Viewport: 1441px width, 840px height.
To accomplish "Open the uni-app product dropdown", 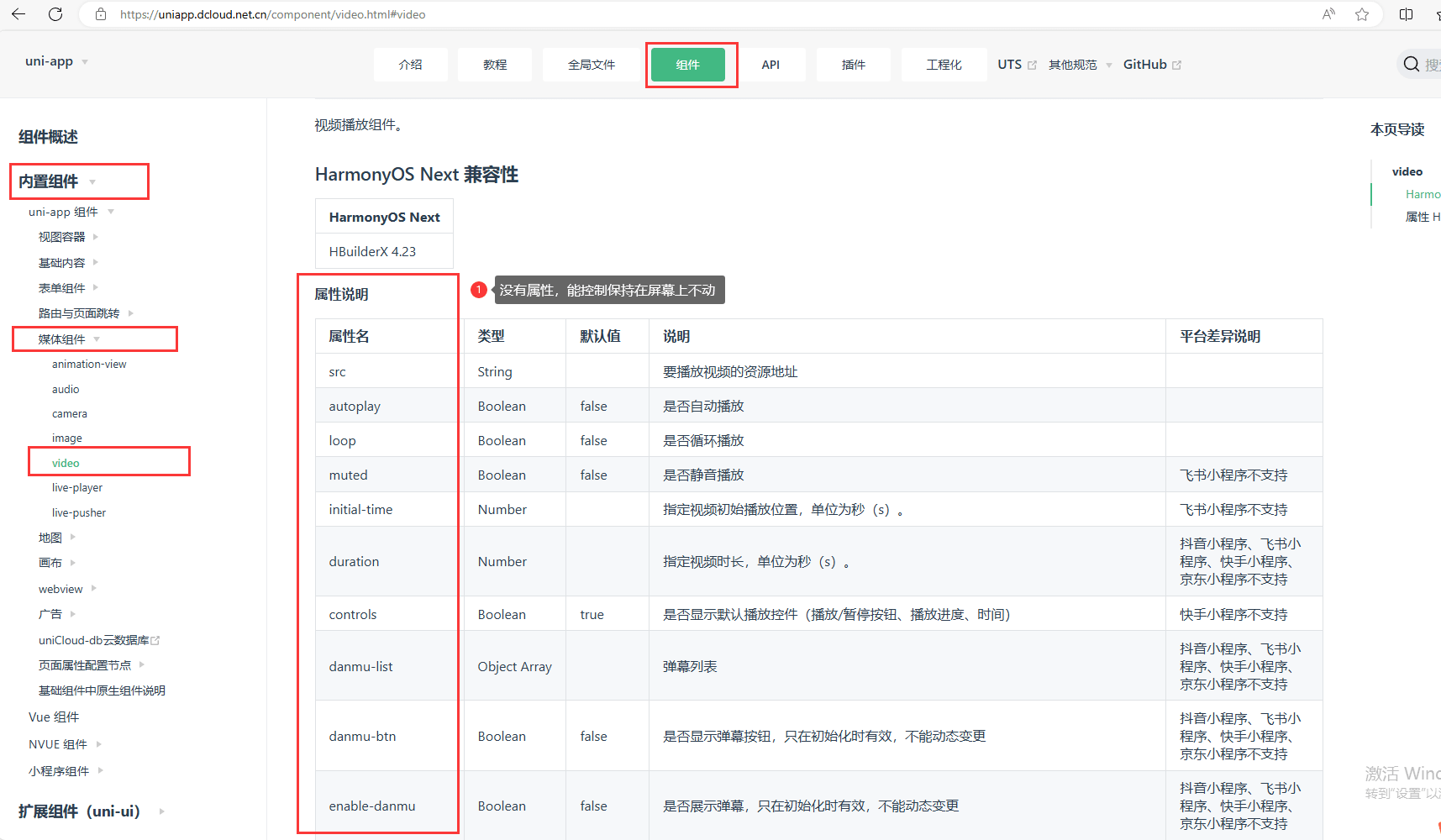I will [x=56, y=61].
